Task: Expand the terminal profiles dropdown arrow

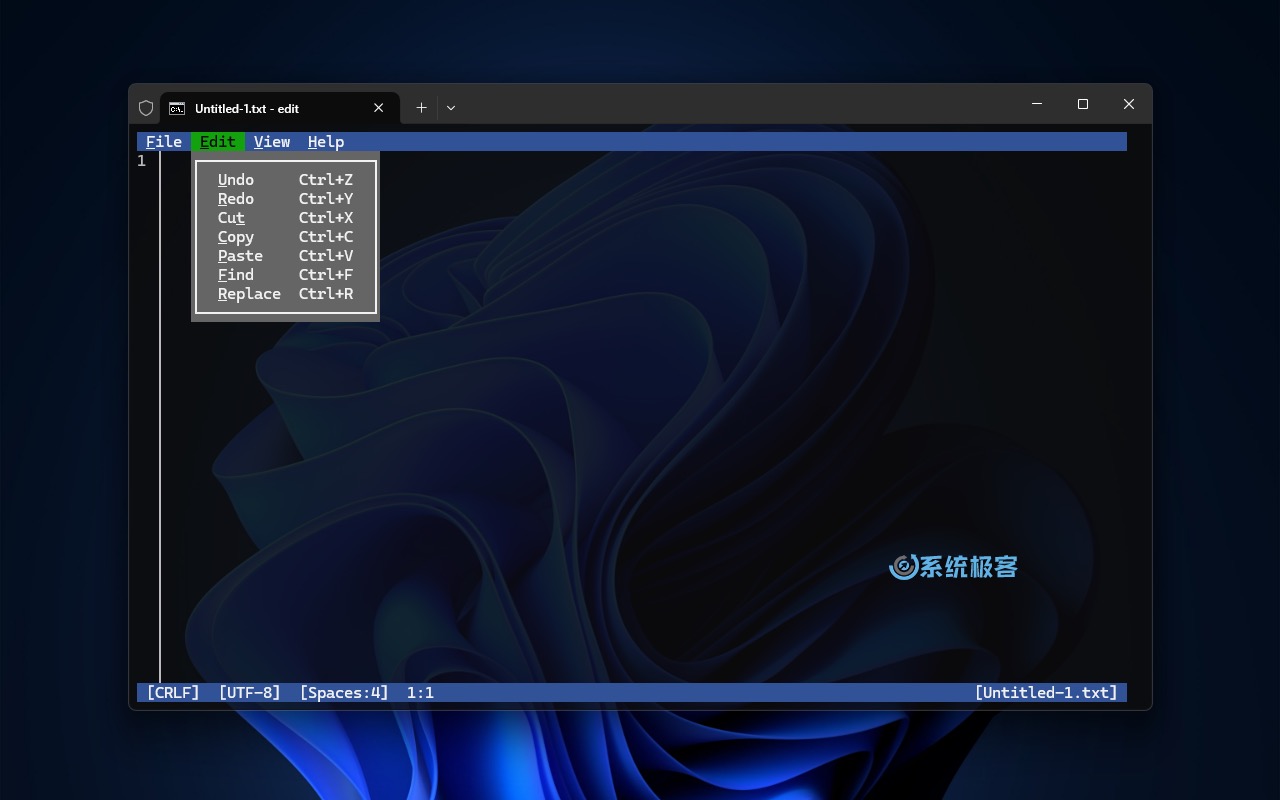Action: (x=451, y=108)
